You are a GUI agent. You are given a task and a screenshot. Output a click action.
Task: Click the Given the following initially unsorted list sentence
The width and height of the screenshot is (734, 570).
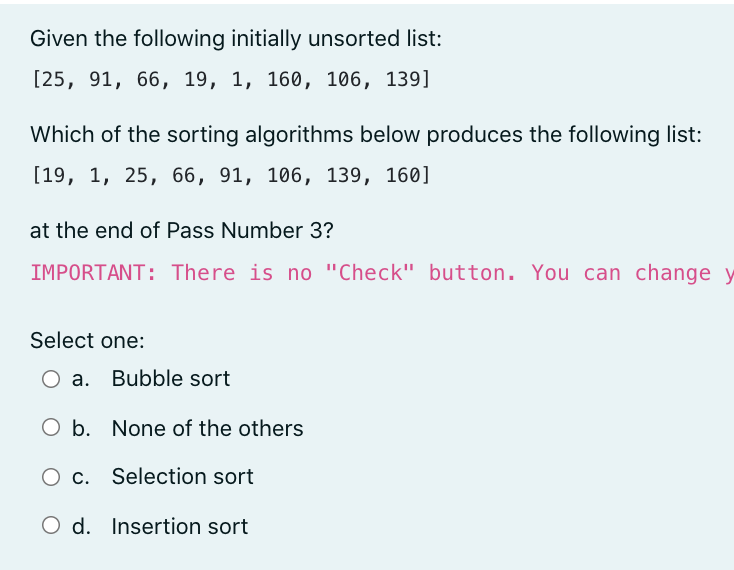click(x=236, y=38)
